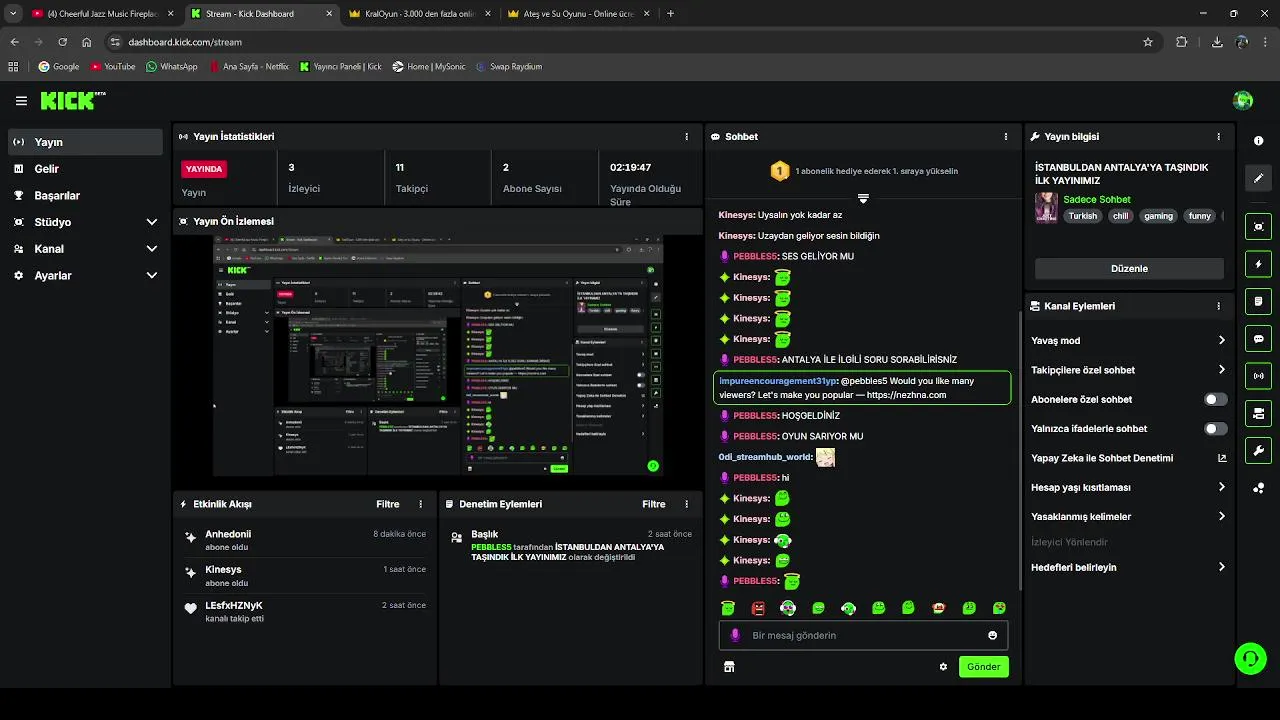The width and height of the screenshot is (1280, 720).
Task: Click the Sadece Sohbet category link
Action: point(1097,199)
